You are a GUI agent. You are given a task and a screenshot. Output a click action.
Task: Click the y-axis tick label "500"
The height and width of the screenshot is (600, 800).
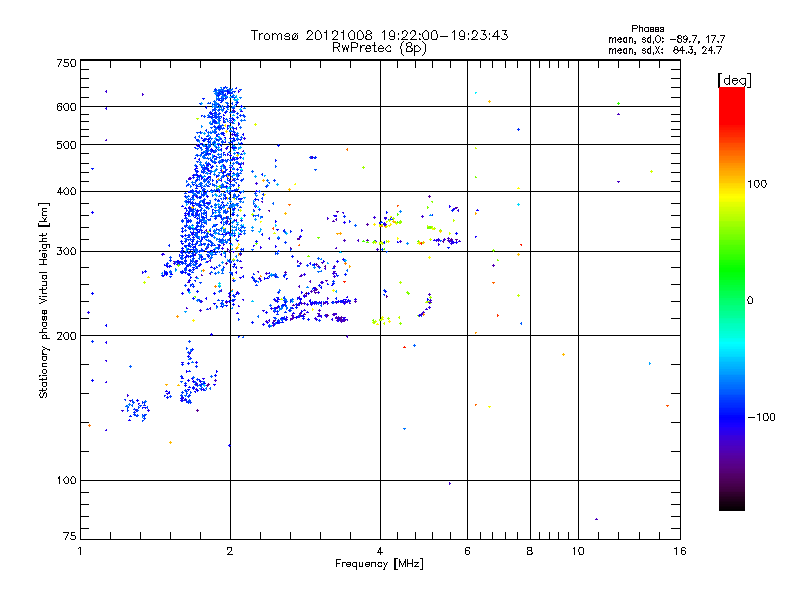pyautogui.click(x=66, y=145)
